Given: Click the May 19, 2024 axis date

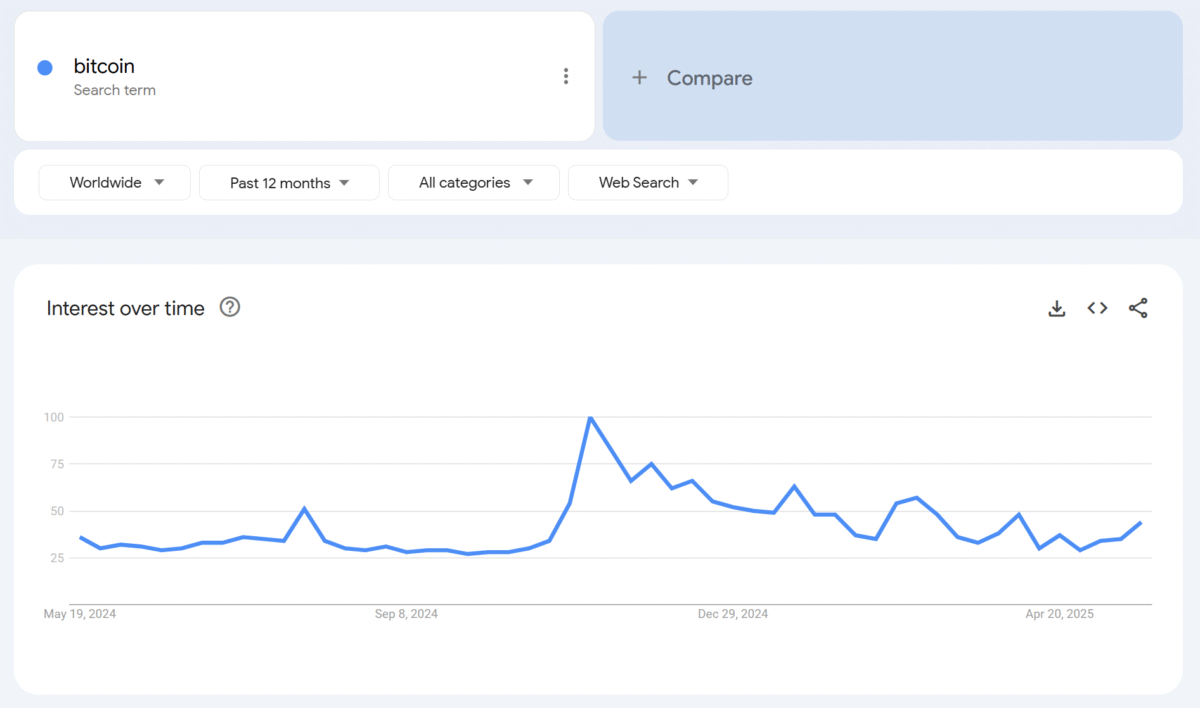Looking at the screenshot, I should pos(80,614).
